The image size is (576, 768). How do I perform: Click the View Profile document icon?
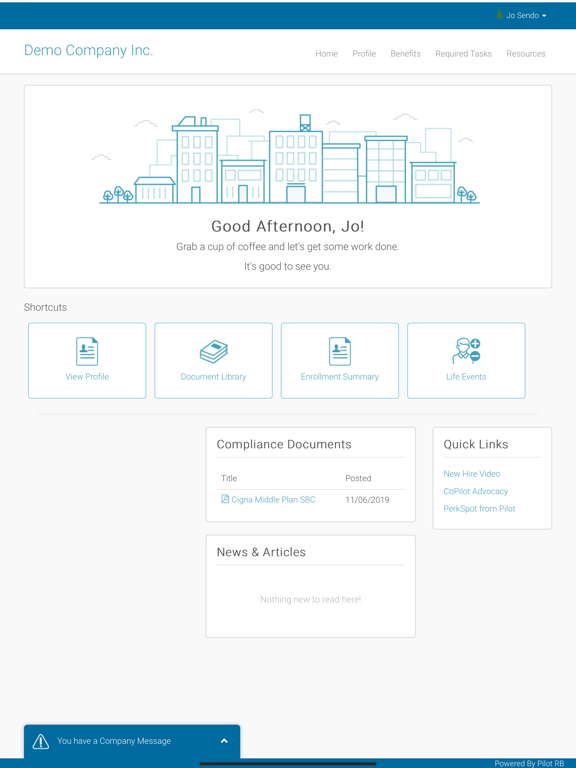(x=87, y=351)
